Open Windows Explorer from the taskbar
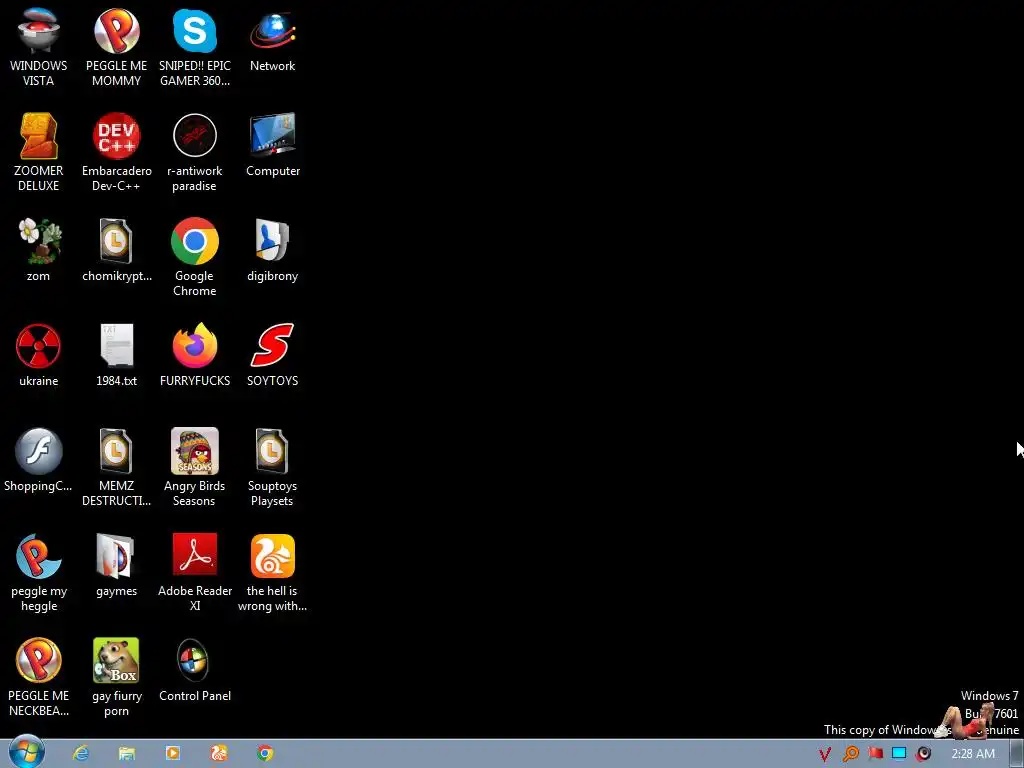1024x768 pixels. pos(127,754)
